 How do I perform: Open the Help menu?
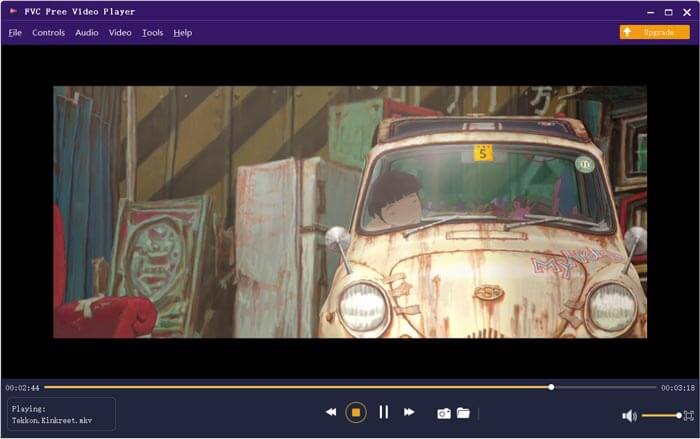(183, 33)
